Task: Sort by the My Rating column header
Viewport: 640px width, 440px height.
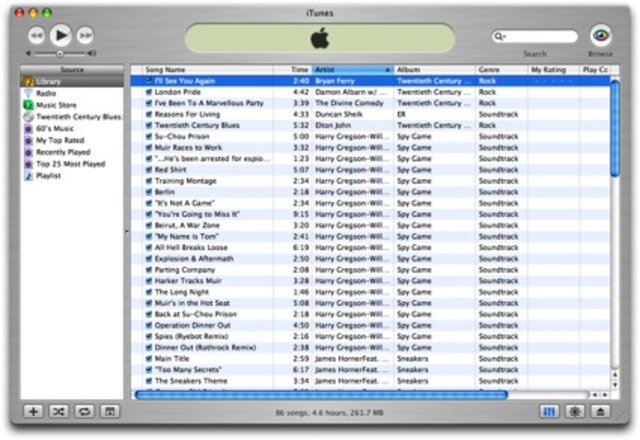Action: coord(553,70)
